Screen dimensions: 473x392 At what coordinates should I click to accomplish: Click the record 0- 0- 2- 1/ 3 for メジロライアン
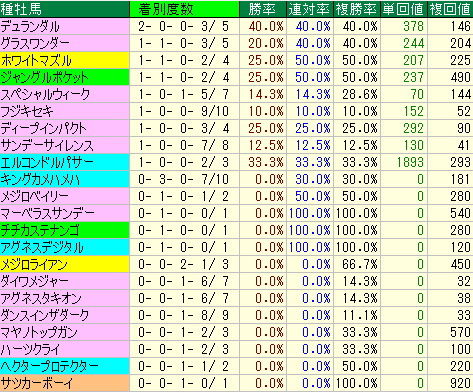click(184, 264)
